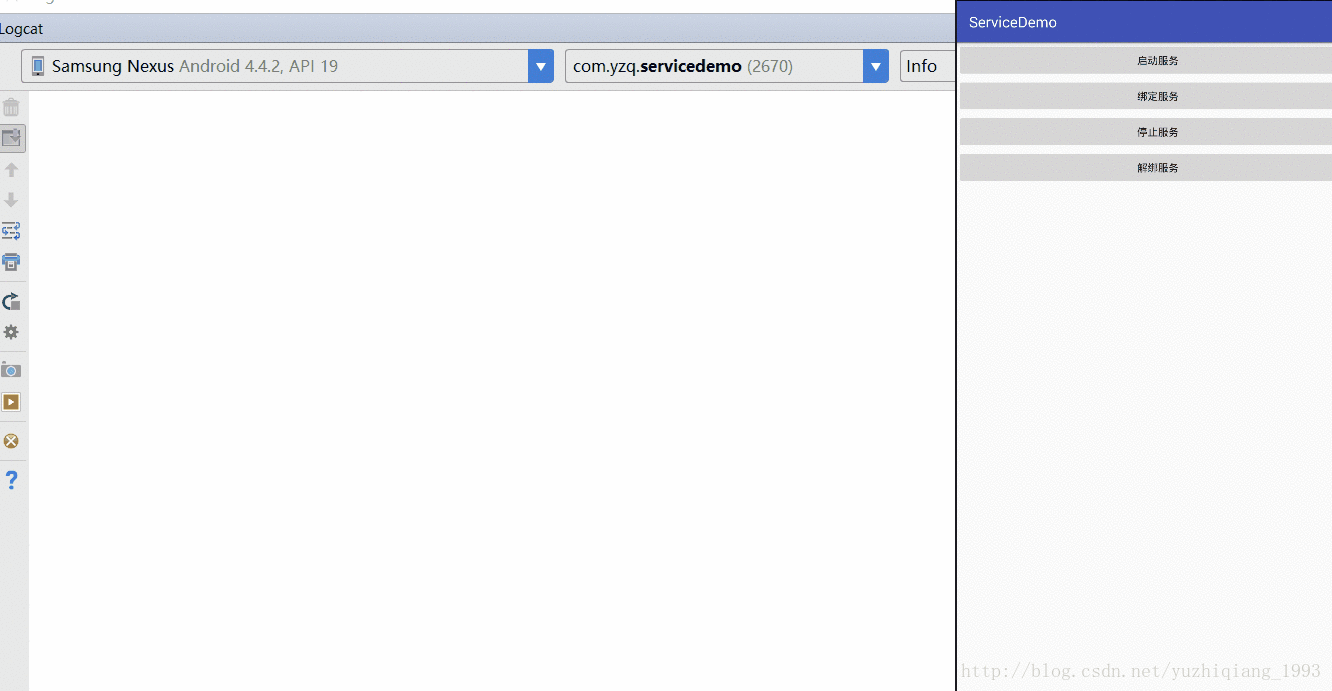This screenshot has height=691, width=1332.
Task: Tap the 停止服务 button
Action: [1146, 132]
